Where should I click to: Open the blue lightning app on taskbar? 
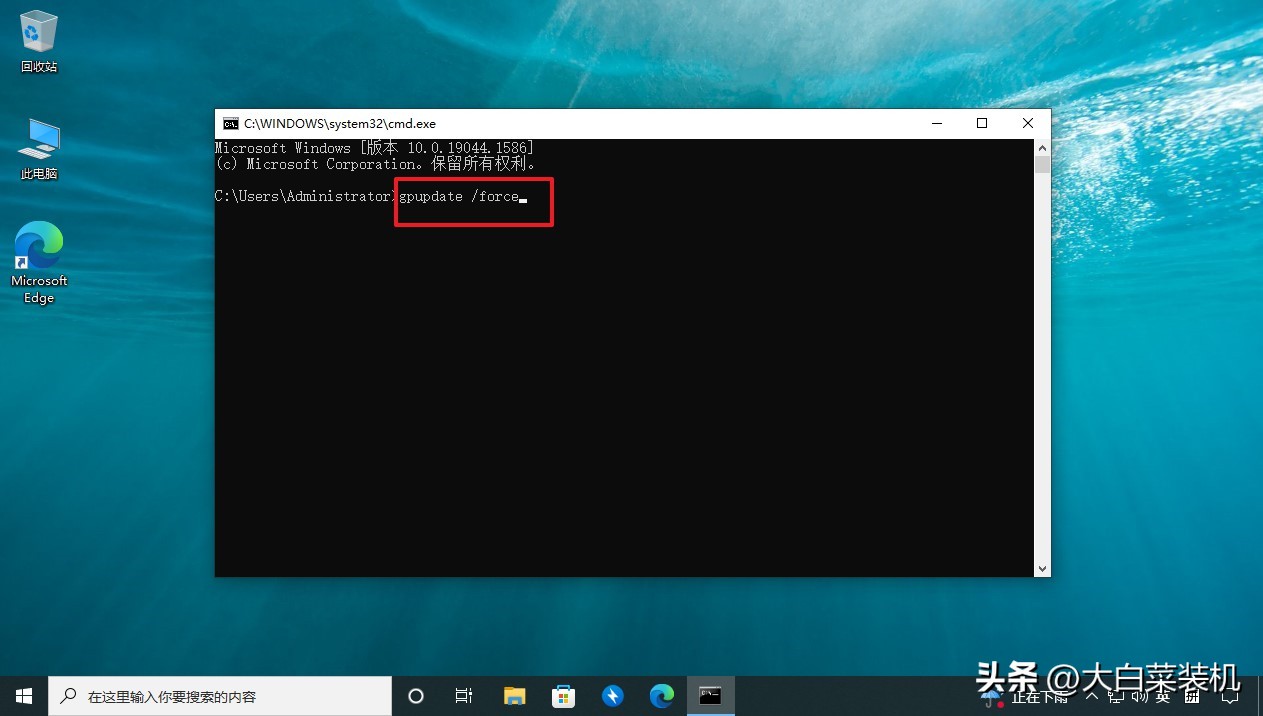pyautogui.click(x=612, y=696)
